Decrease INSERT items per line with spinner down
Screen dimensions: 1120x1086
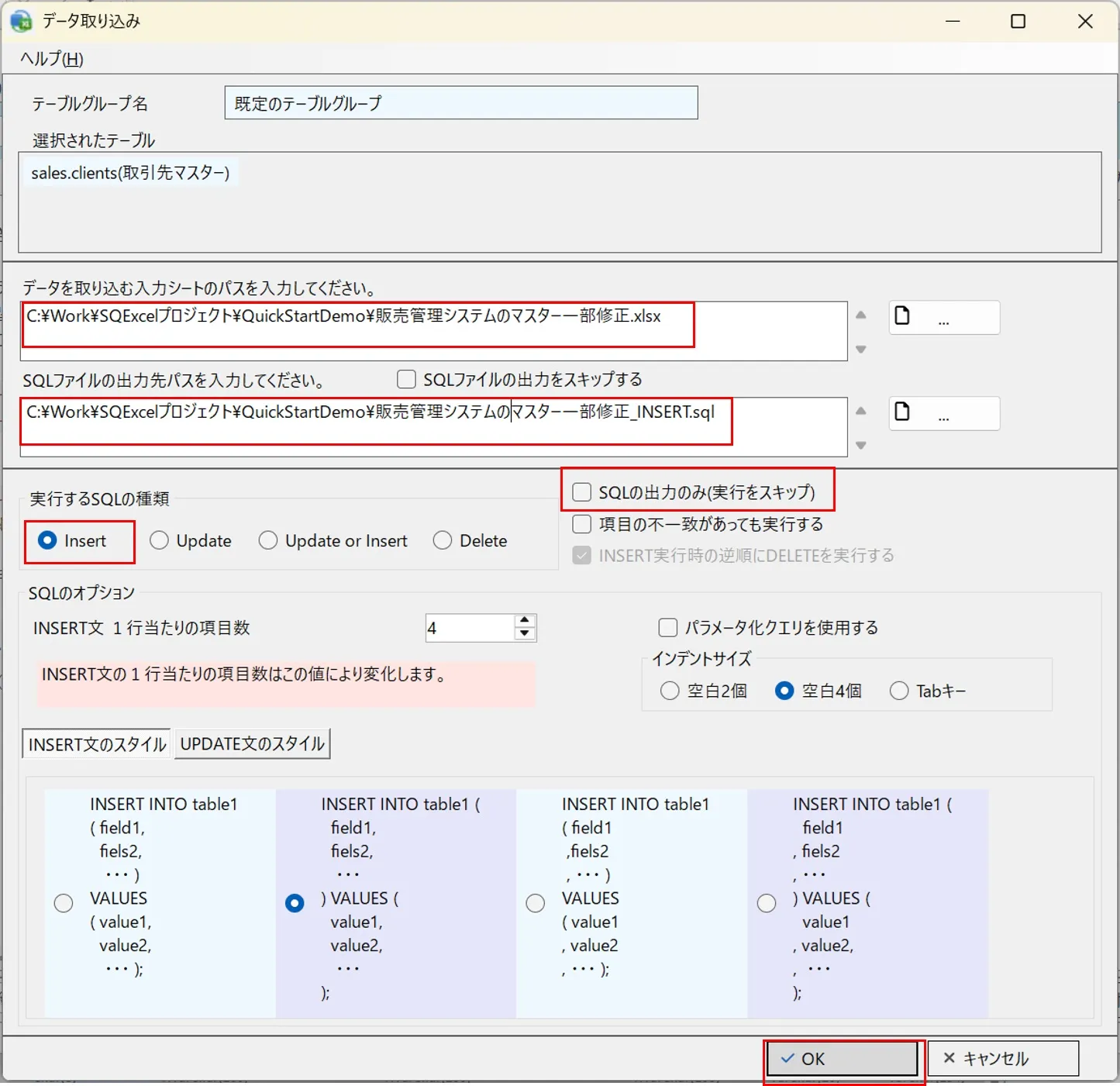coord(525,634)
